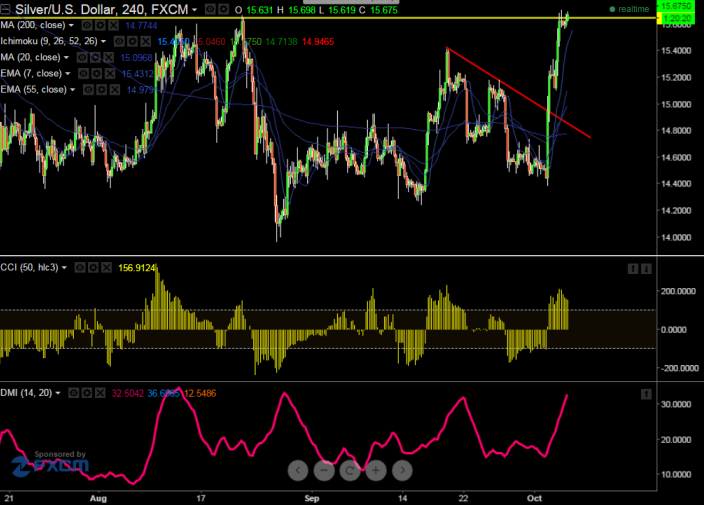
Task: Click the zoom in plus chart button
Action: click(376, 470)
